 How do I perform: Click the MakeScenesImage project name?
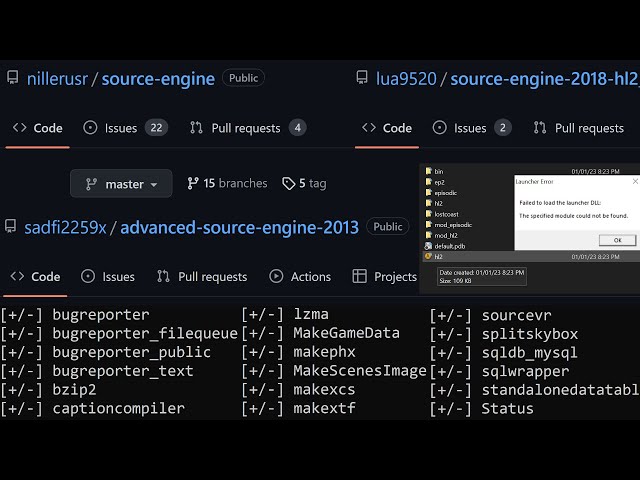tap(360, 371)
